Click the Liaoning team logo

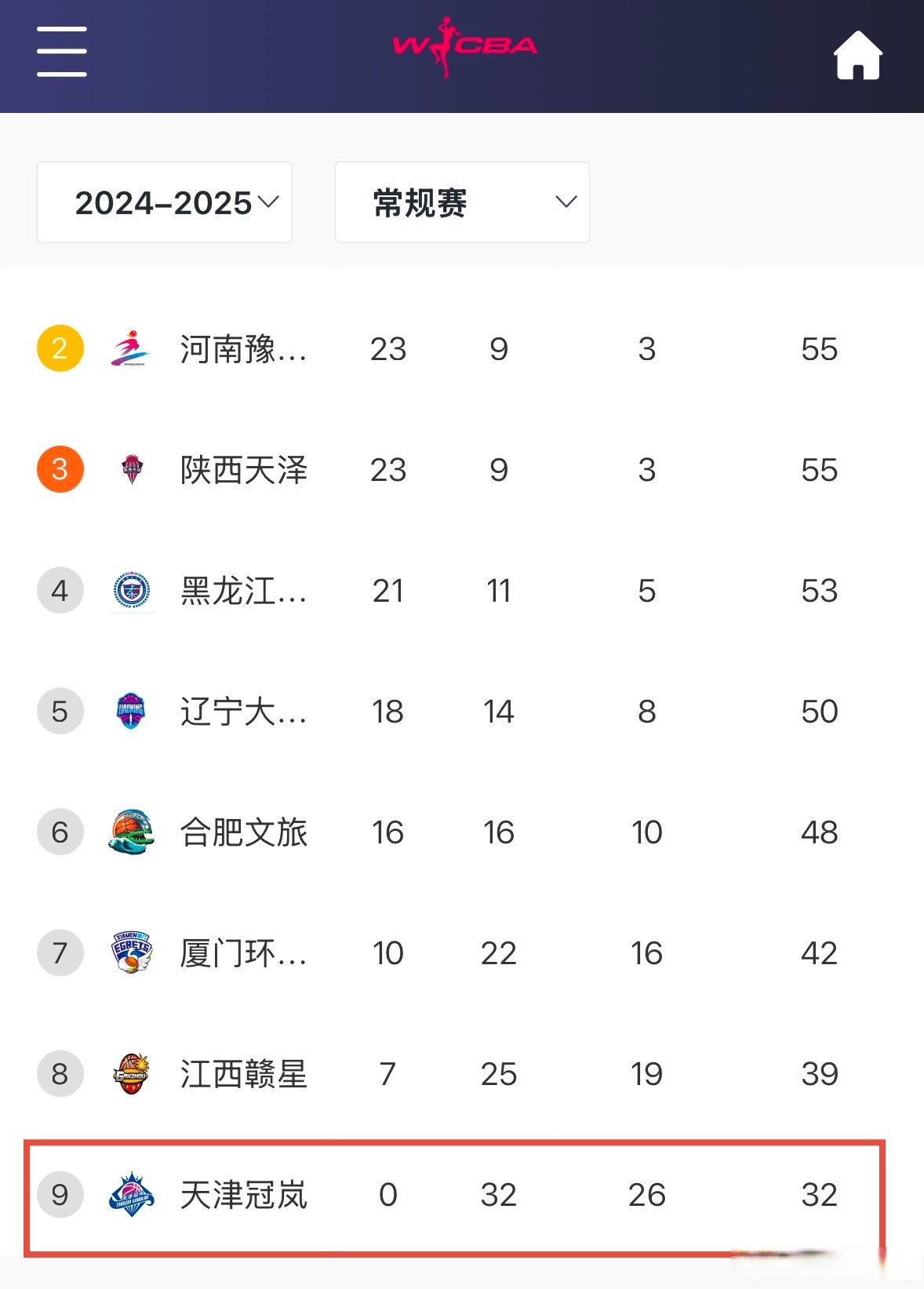(x=131, y=712)
